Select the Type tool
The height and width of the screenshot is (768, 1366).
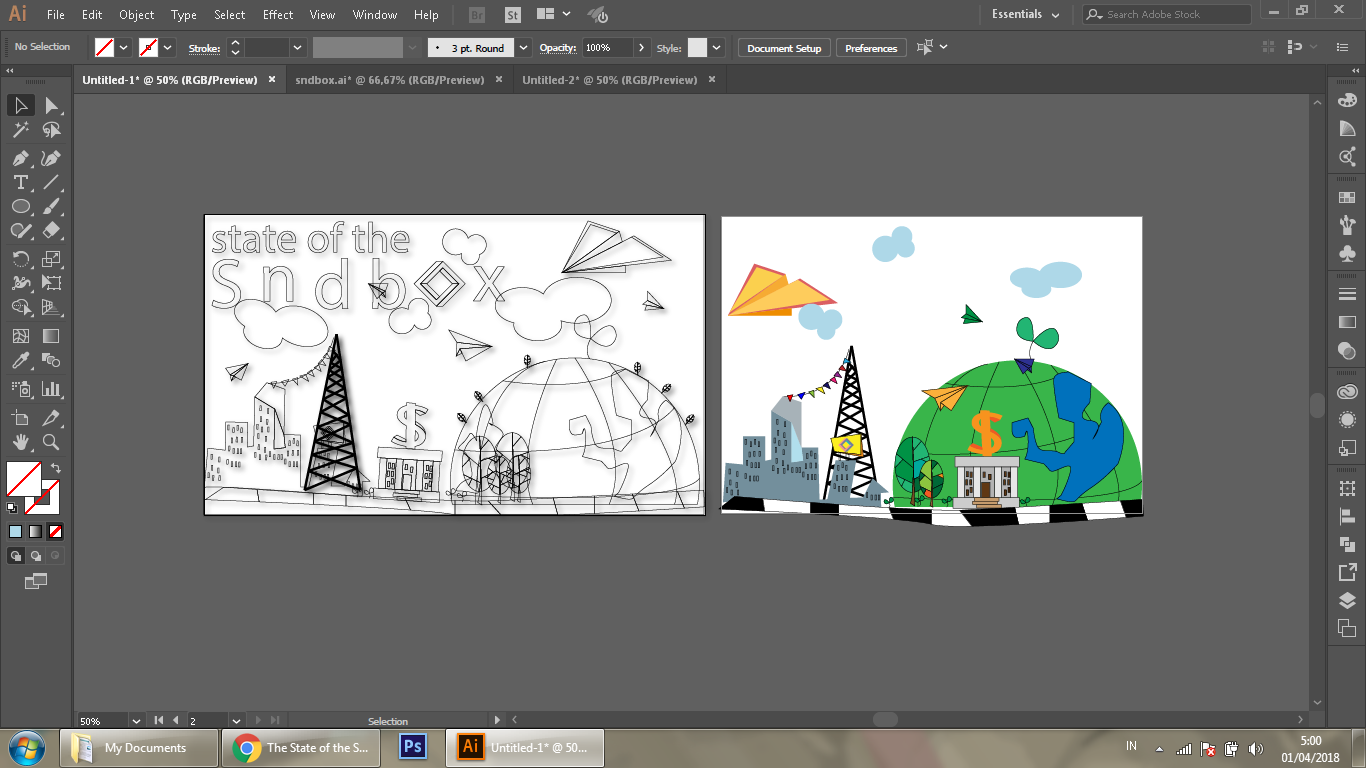coord(20,182)
